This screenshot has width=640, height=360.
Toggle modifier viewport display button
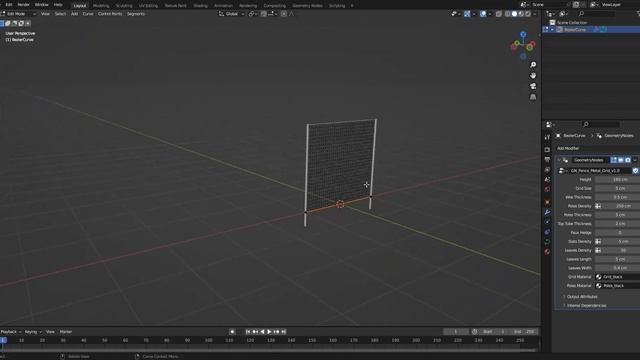pyautogui.click(x=620, y=160)
